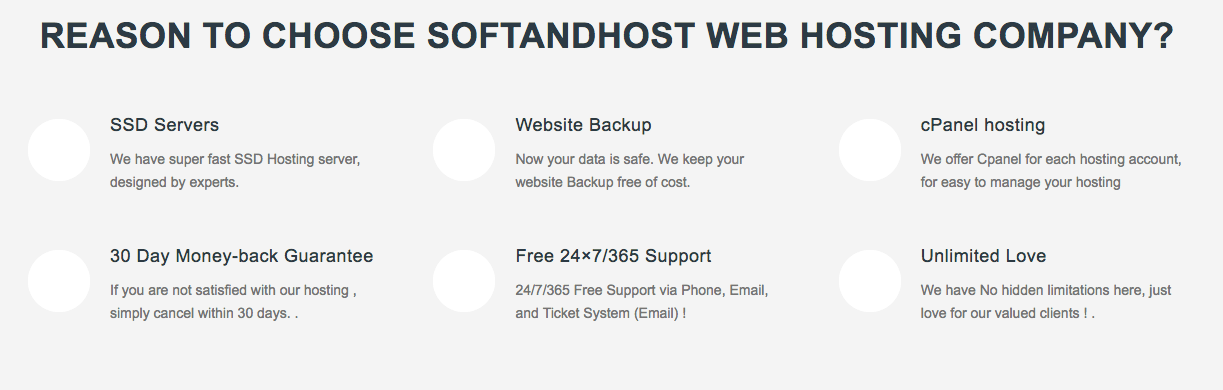1223x390 pixels.
Task: Click the Cpanel for each hosting account text
Action: [x=1051, y=171]
